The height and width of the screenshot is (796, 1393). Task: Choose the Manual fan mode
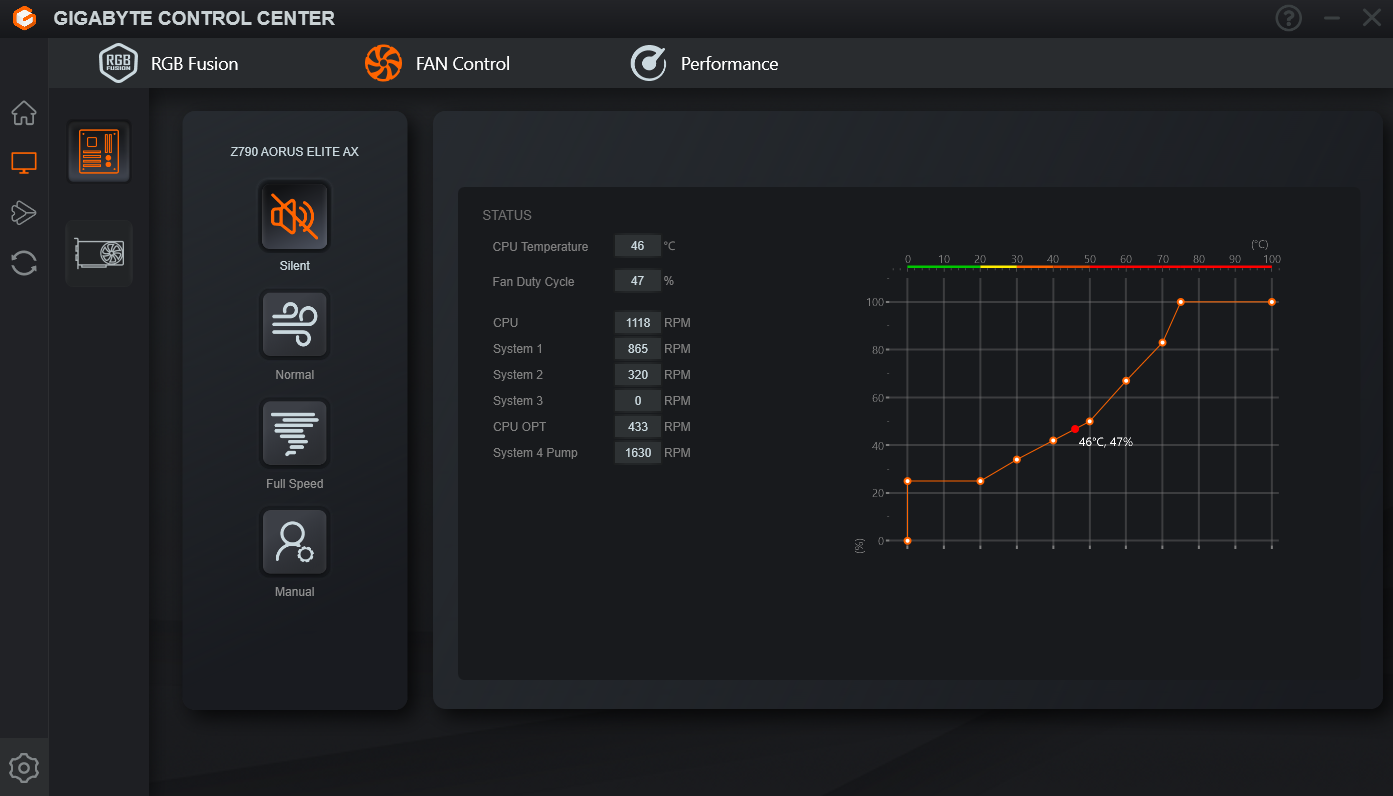(x=294, y=543)
